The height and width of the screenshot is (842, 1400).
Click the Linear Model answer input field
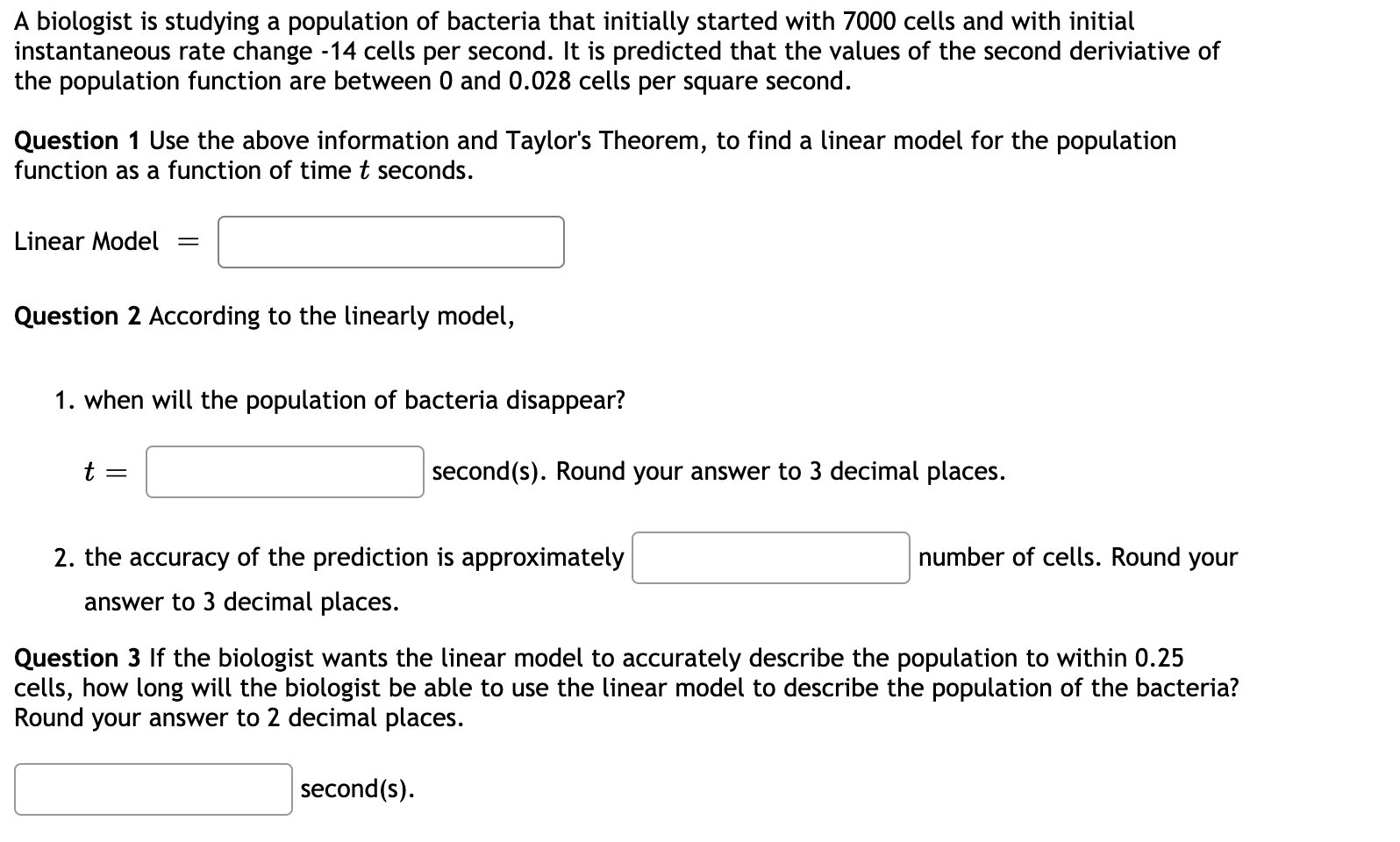point(390,241)
